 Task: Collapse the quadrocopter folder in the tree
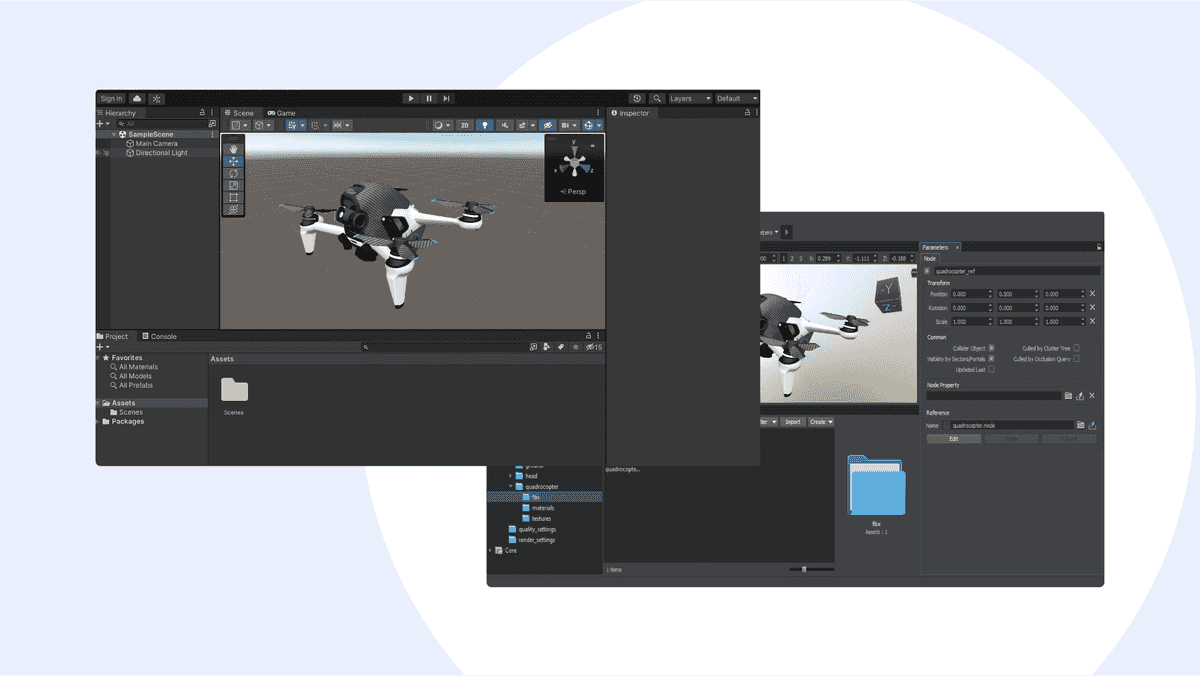(x=510, y=487)
